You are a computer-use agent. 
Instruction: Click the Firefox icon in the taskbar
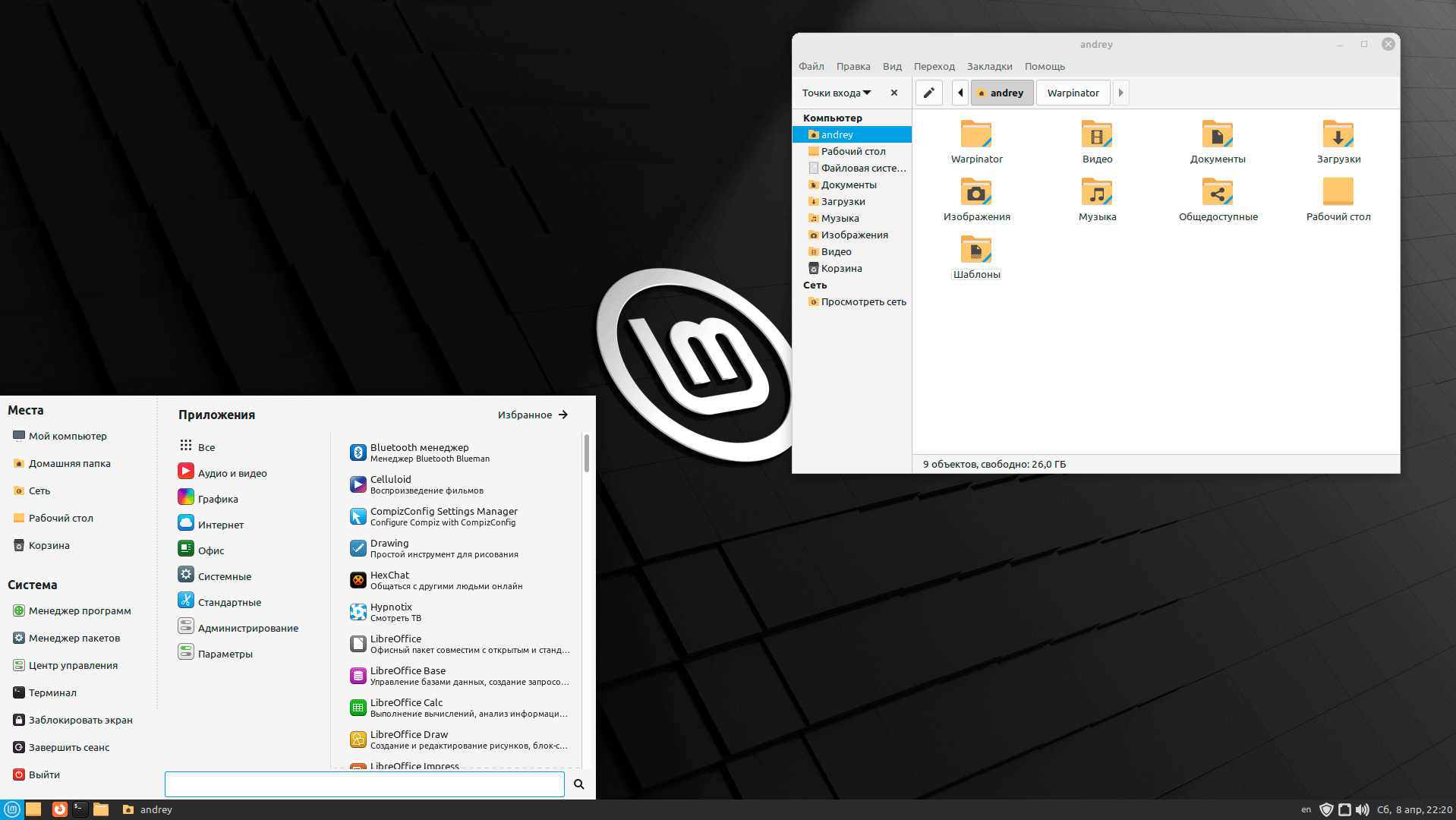coord(59,809)
